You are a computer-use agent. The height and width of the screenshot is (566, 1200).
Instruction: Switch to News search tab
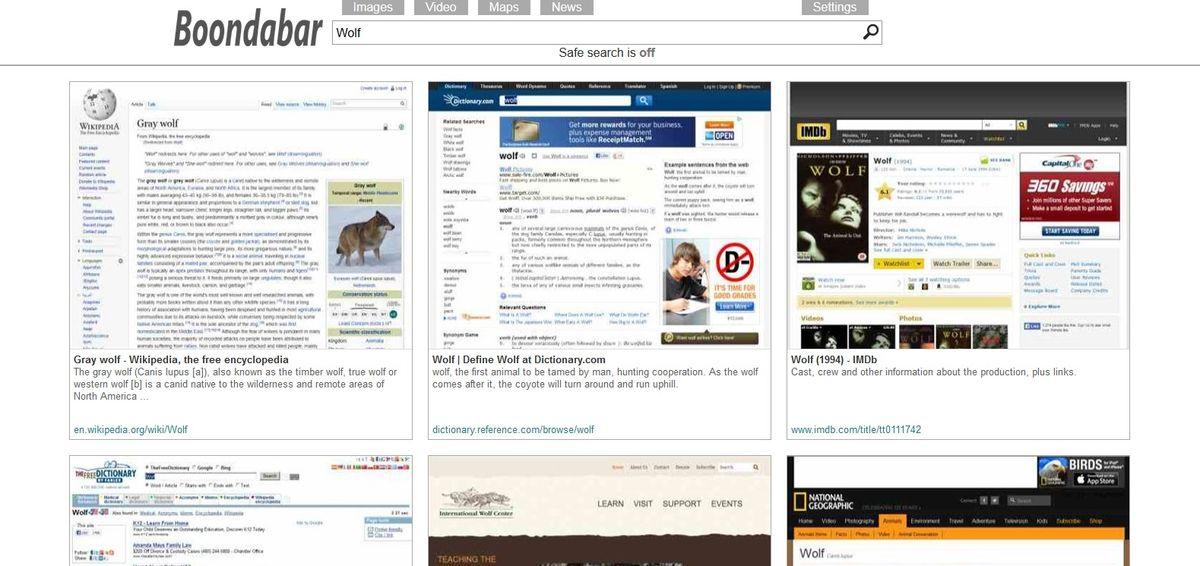tap(566, 7)
